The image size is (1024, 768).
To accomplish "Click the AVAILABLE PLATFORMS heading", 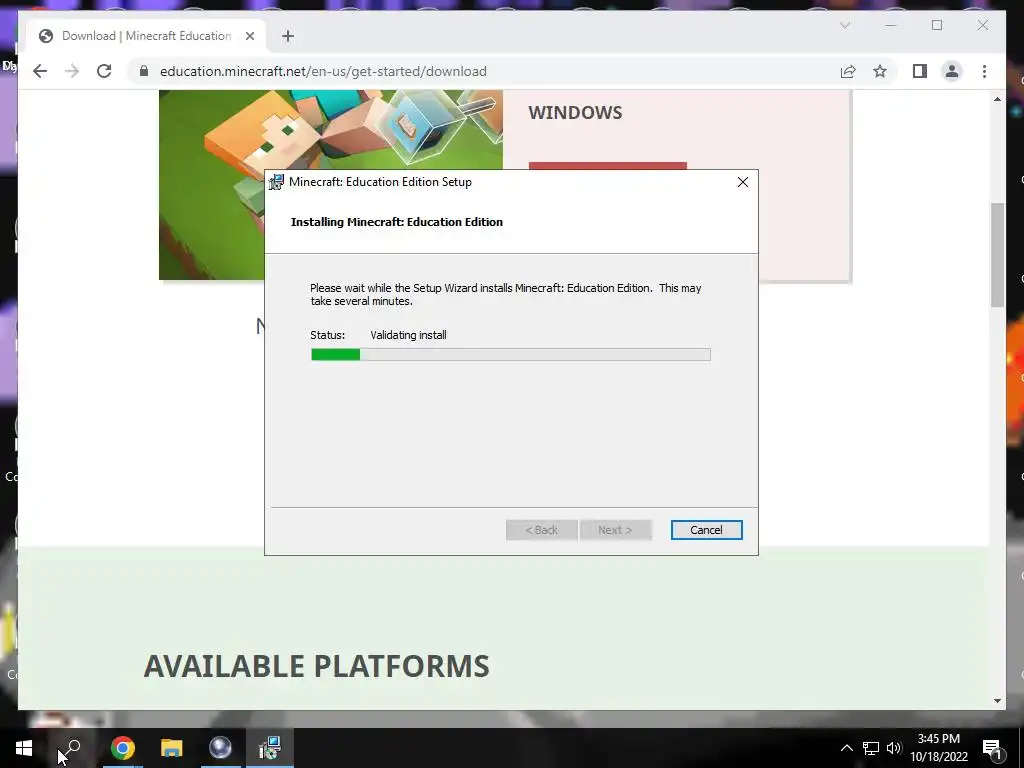I will pos(317,666).
